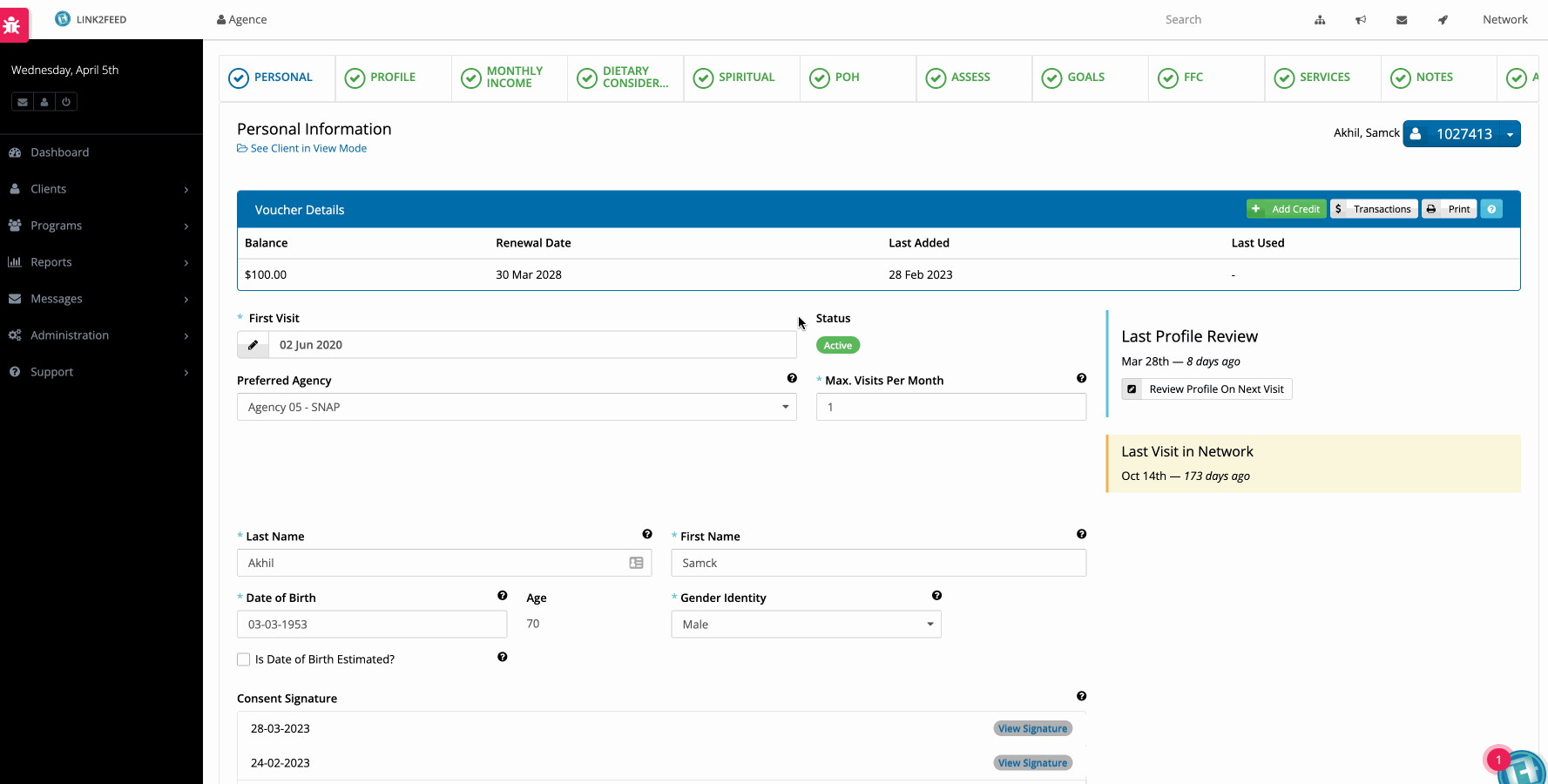Click the Add Credit button

[x=1286, y=209]
